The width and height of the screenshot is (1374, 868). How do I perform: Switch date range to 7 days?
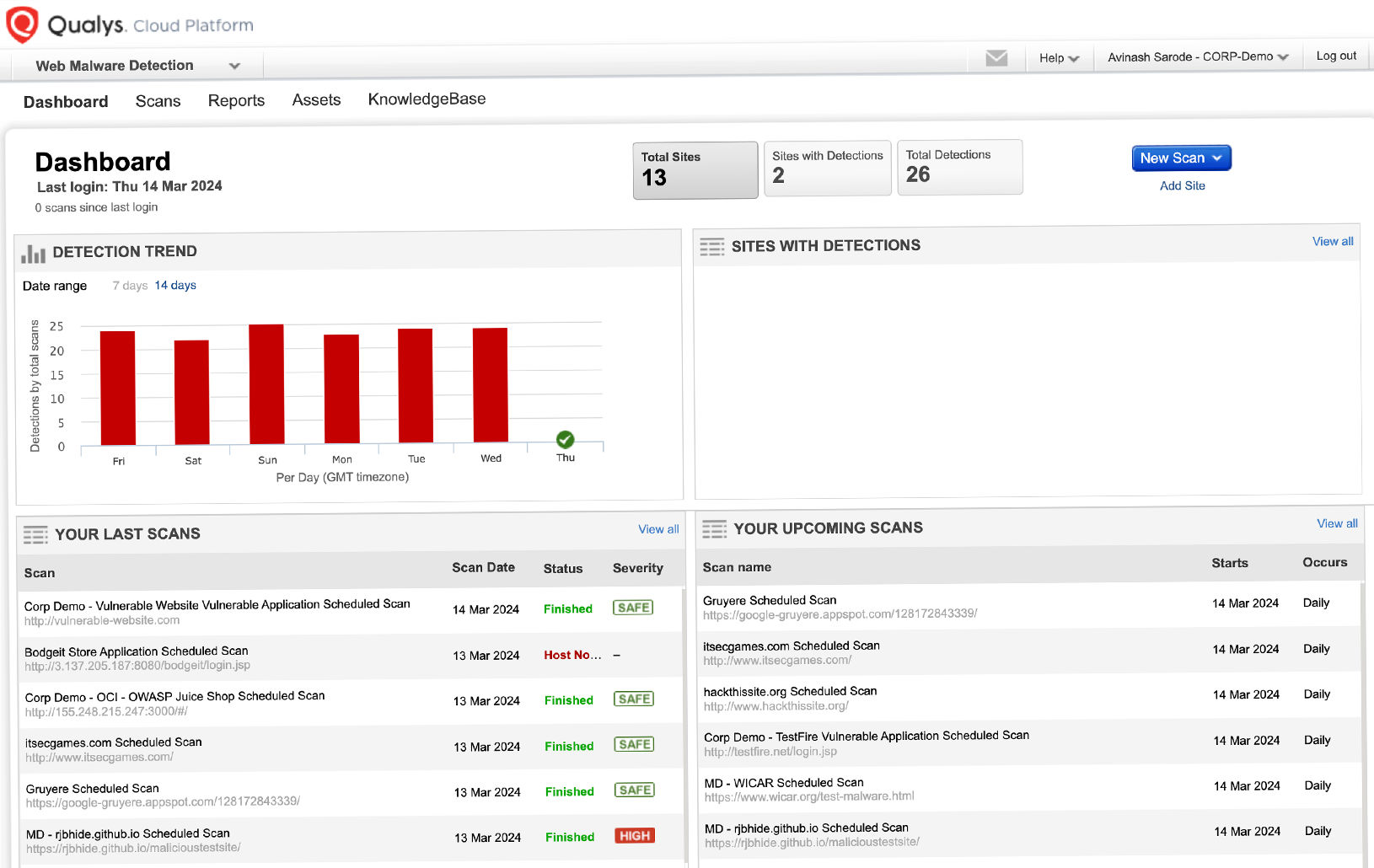click(130, 286)
